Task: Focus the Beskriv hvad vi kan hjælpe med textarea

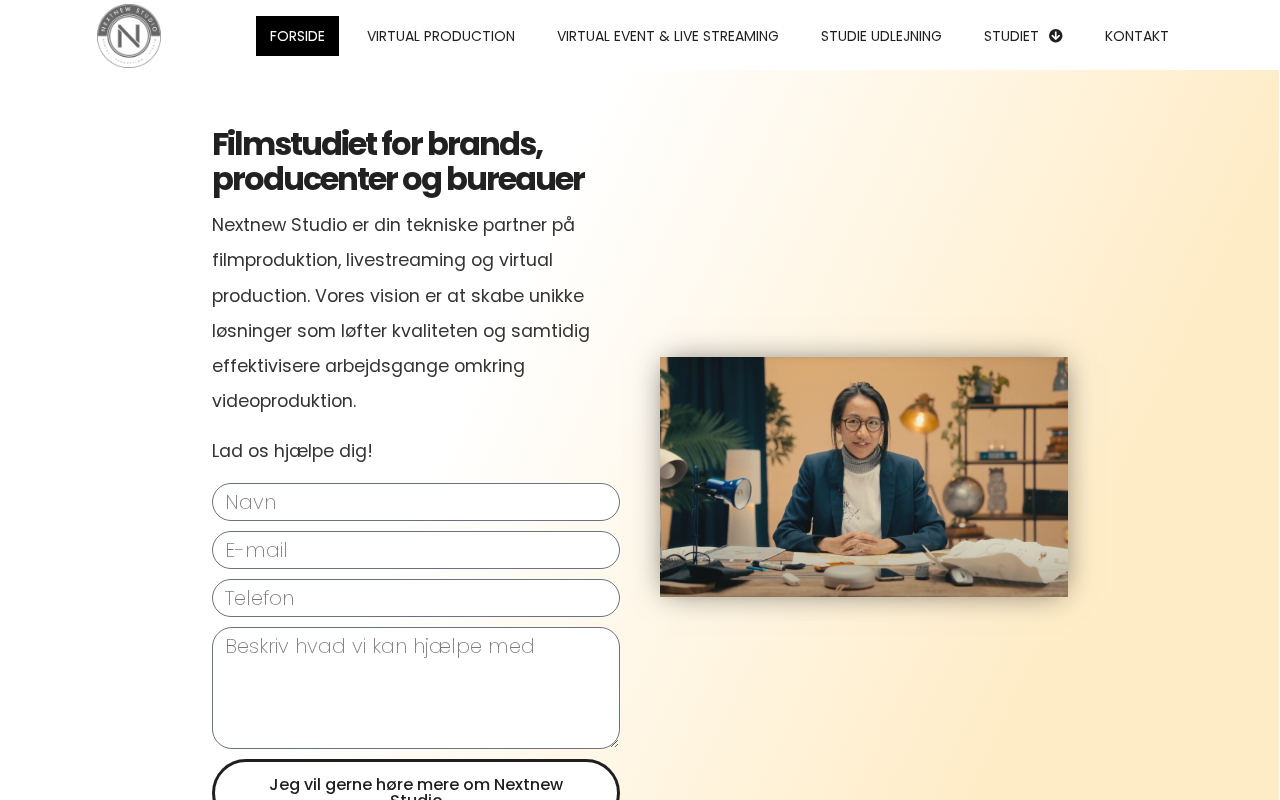Action: (416, 688)
